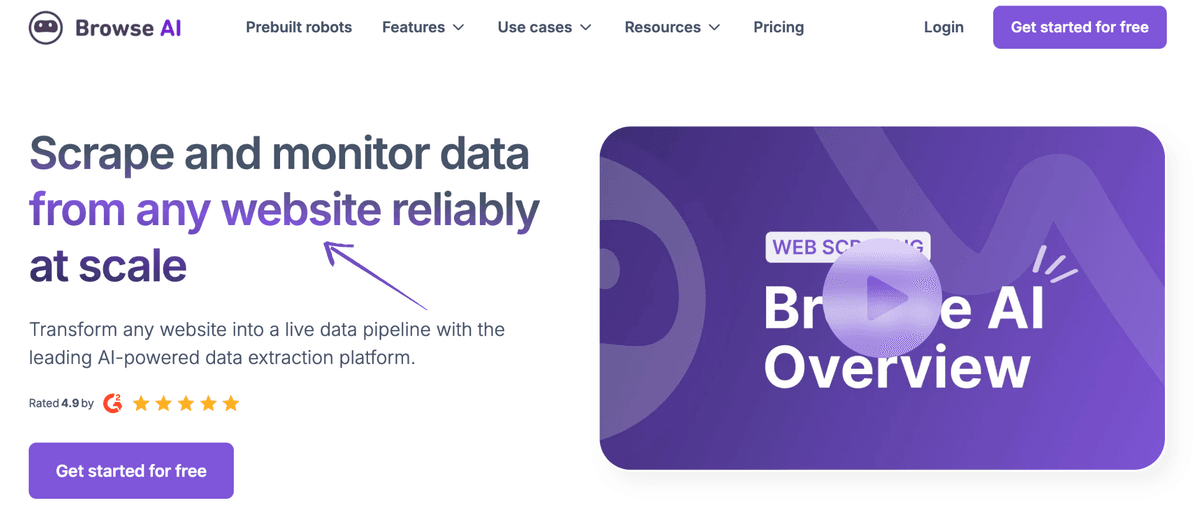The image size is (1200, 527).
Task: Click the "from any website" purple headline text
Action: pyautogui.click(x=205, y=210)
